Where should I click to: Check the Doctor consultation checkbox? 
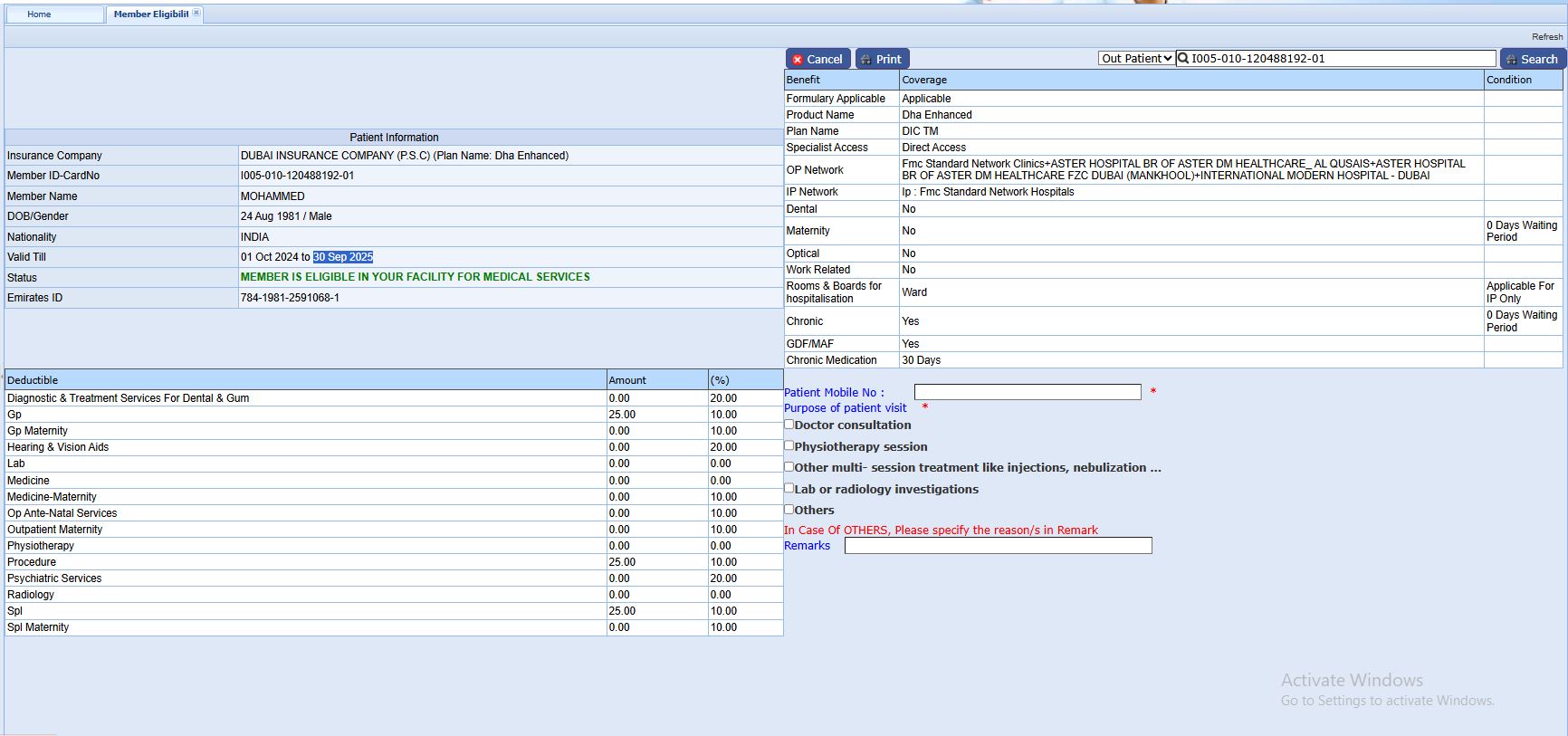789,424
